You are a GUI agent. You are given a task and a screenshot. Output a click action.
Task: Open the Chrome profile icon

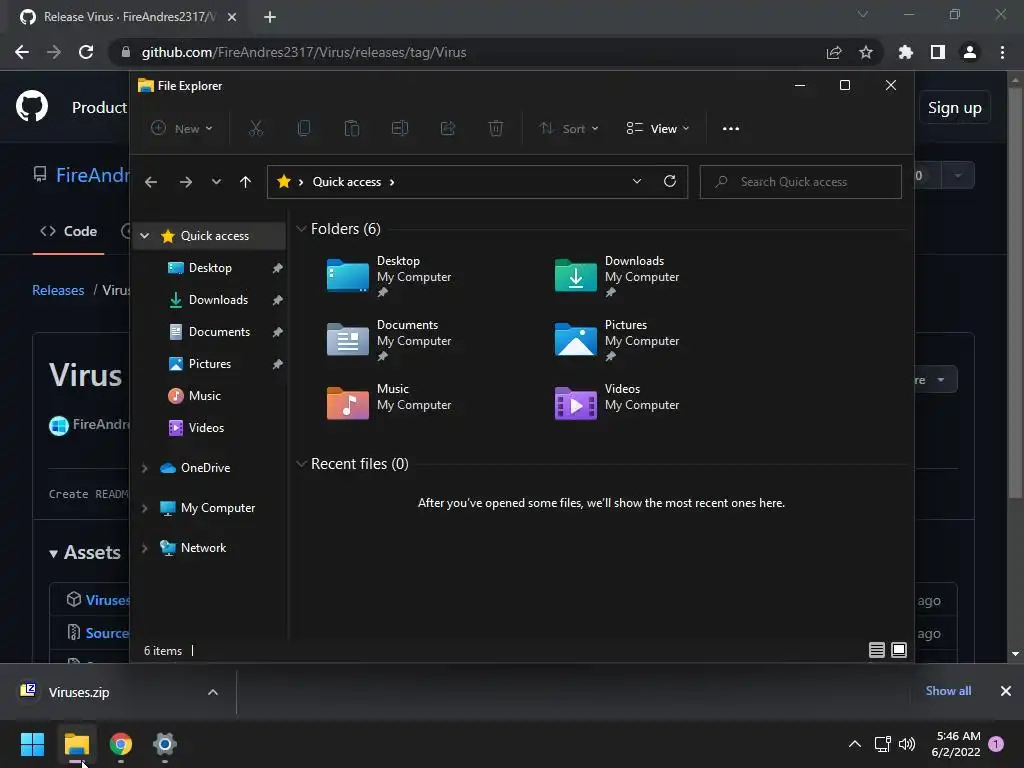pos(970,52)
